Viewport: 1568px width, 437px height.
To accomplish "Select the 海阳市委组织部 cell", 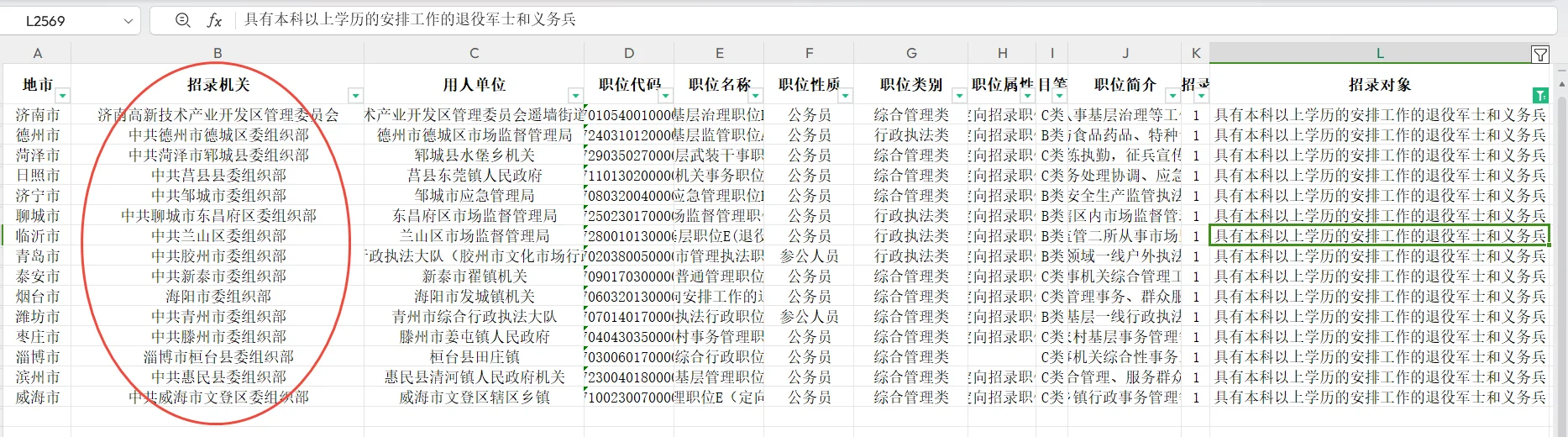I will click(218, 297).
